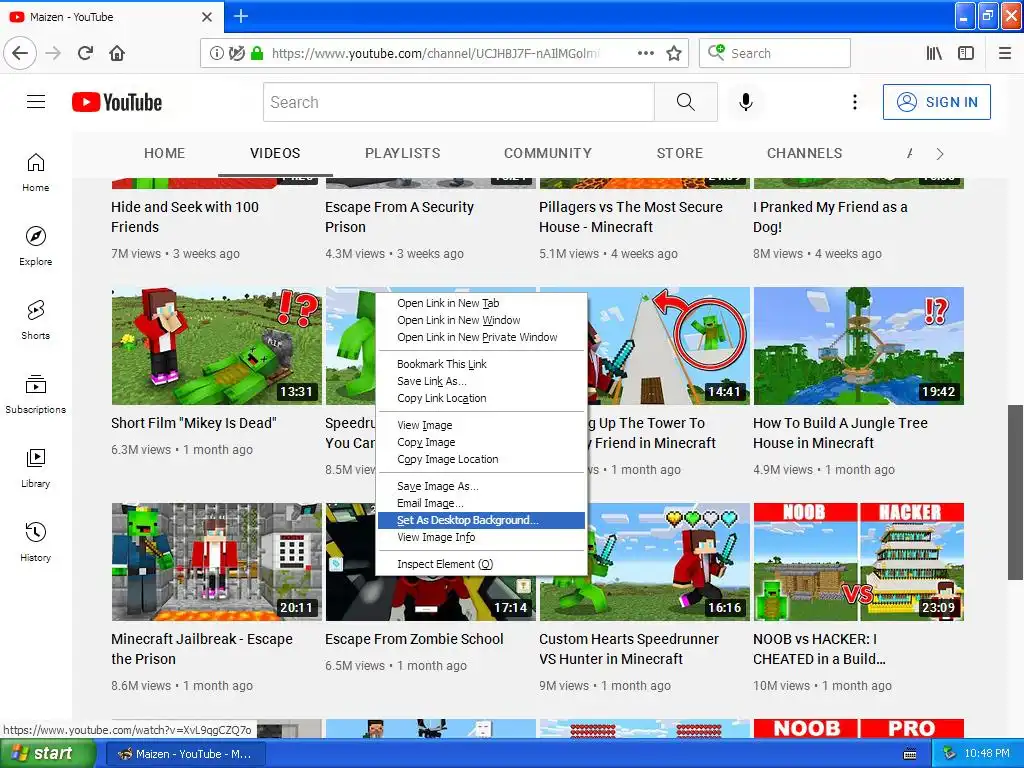Click the YouTube search input field
The height and width of the screenshot is (768, 1024).
tap(459, 102)
